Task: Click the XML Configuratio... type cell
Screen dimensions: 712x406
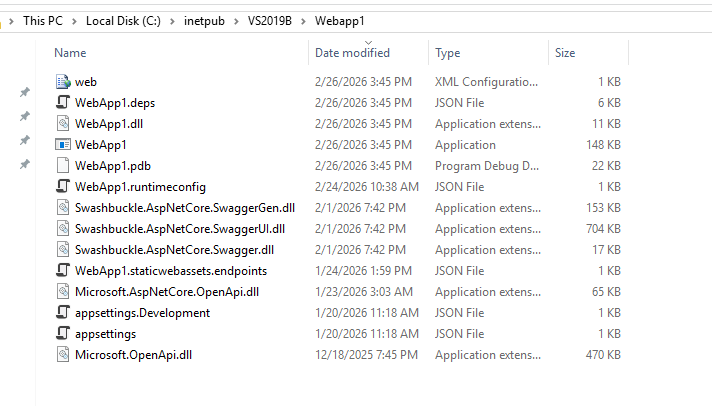Action: pos(486,82)
